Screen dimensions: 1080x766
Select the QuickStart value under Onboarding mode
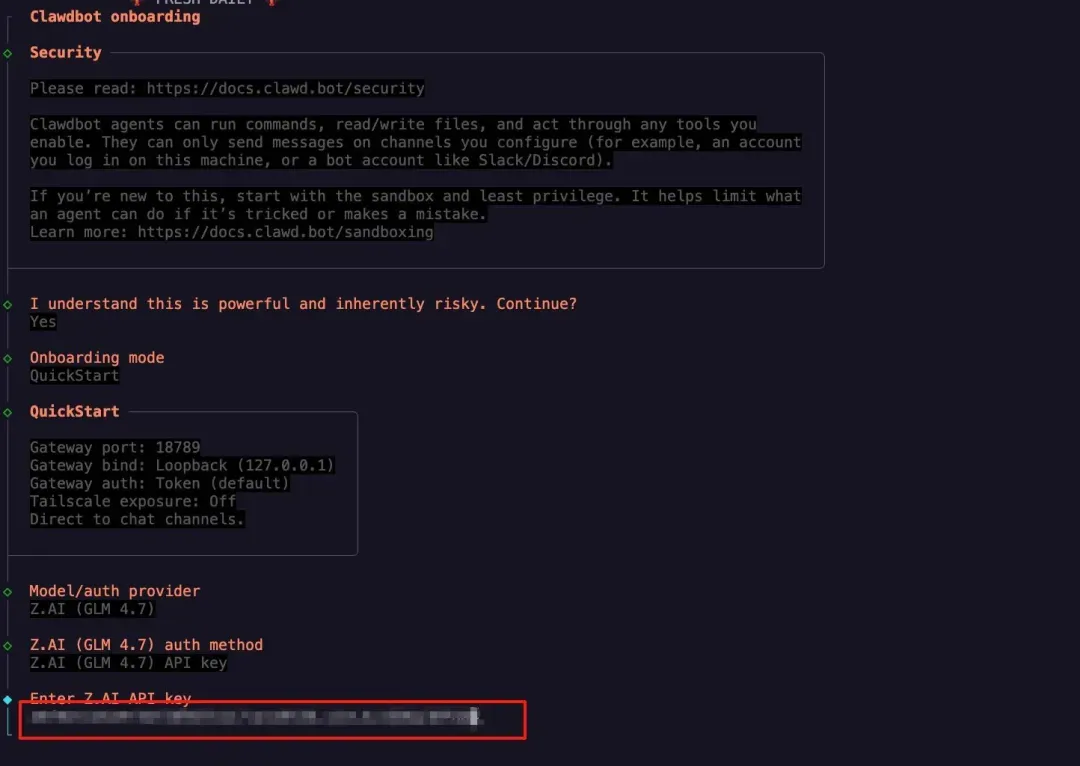click(x=74, y=376)
